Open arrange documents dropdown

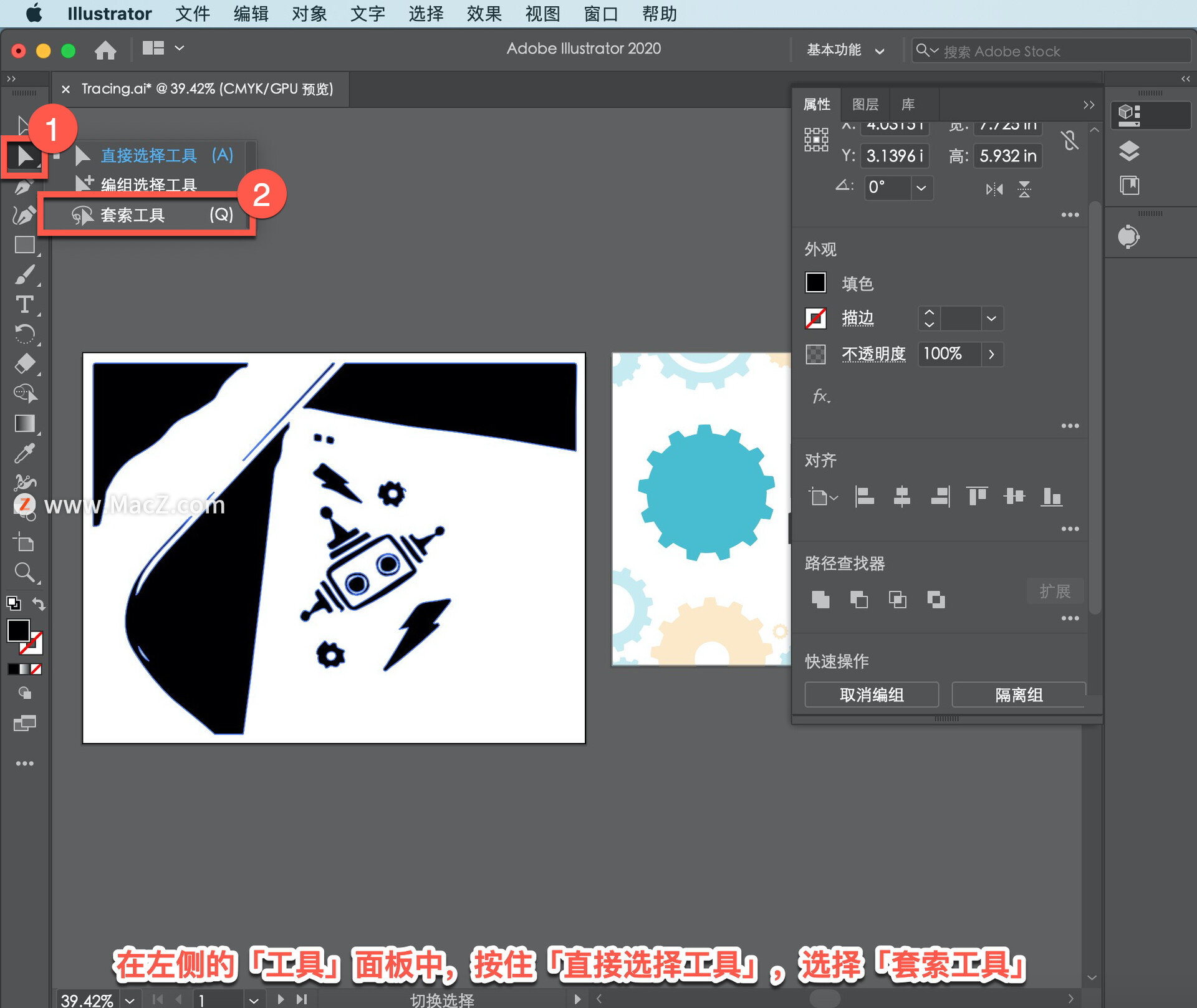pyautogui.click(x=163, y=48)
